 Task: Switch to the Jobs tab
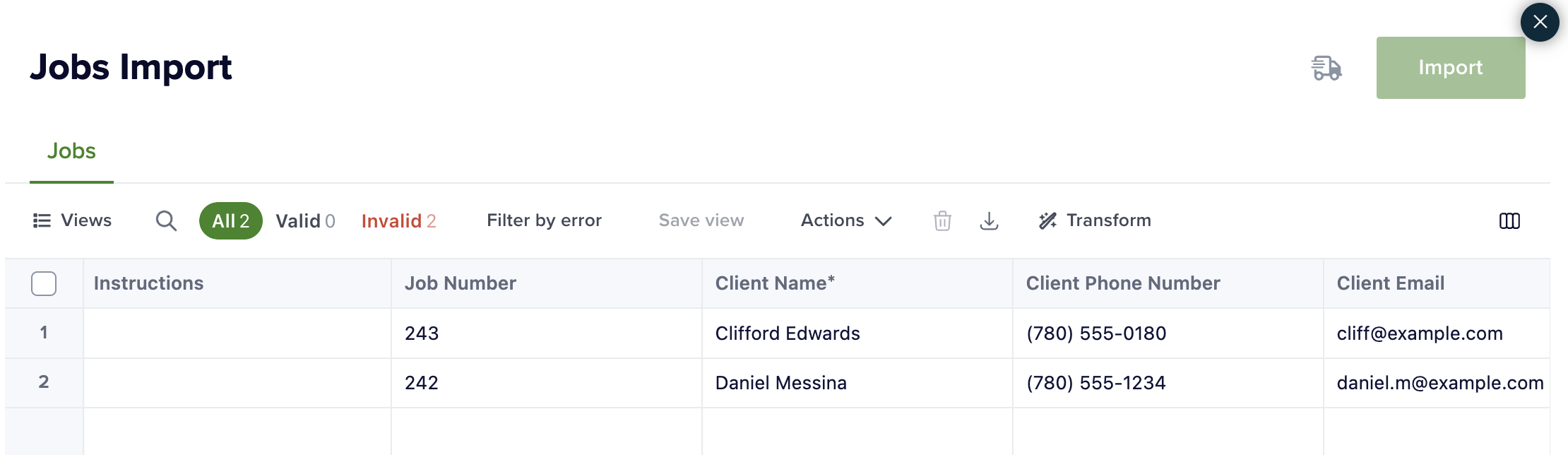click(x=71, y=151)
